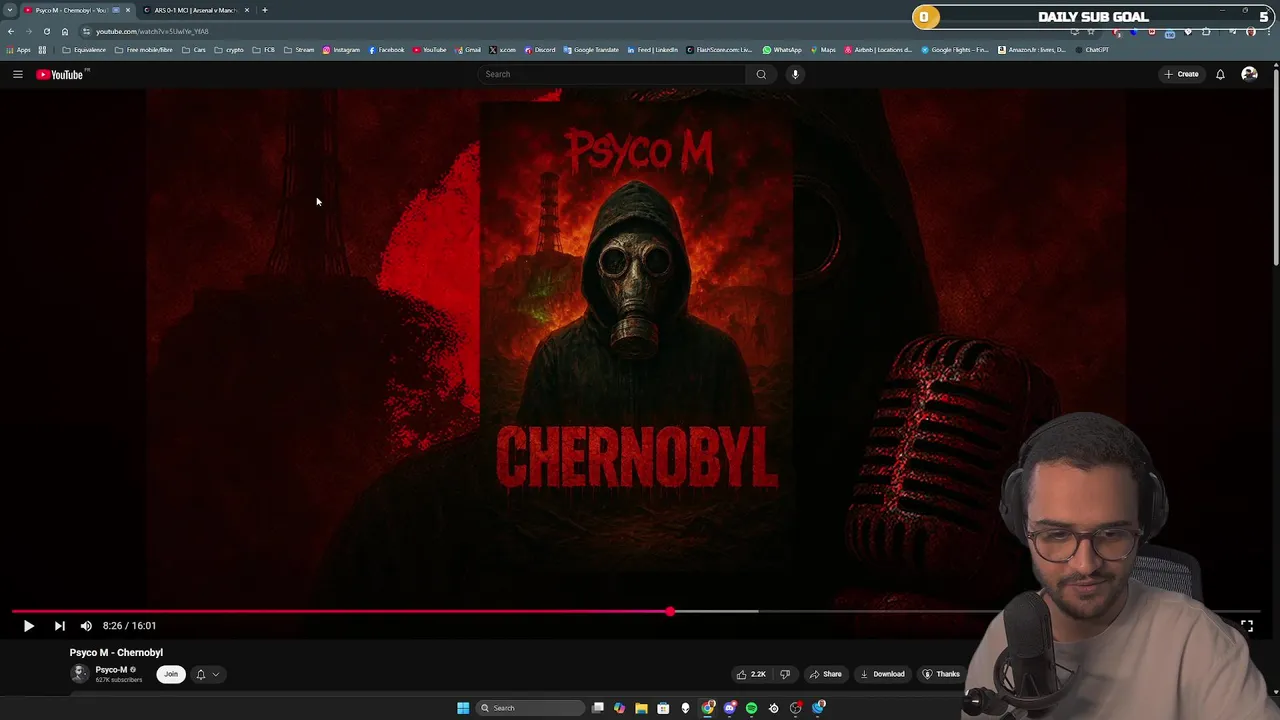Open the Windows Start menu
Viewport: 1280px width, 720px height.
pyautogui.click(x=463, y=708)
